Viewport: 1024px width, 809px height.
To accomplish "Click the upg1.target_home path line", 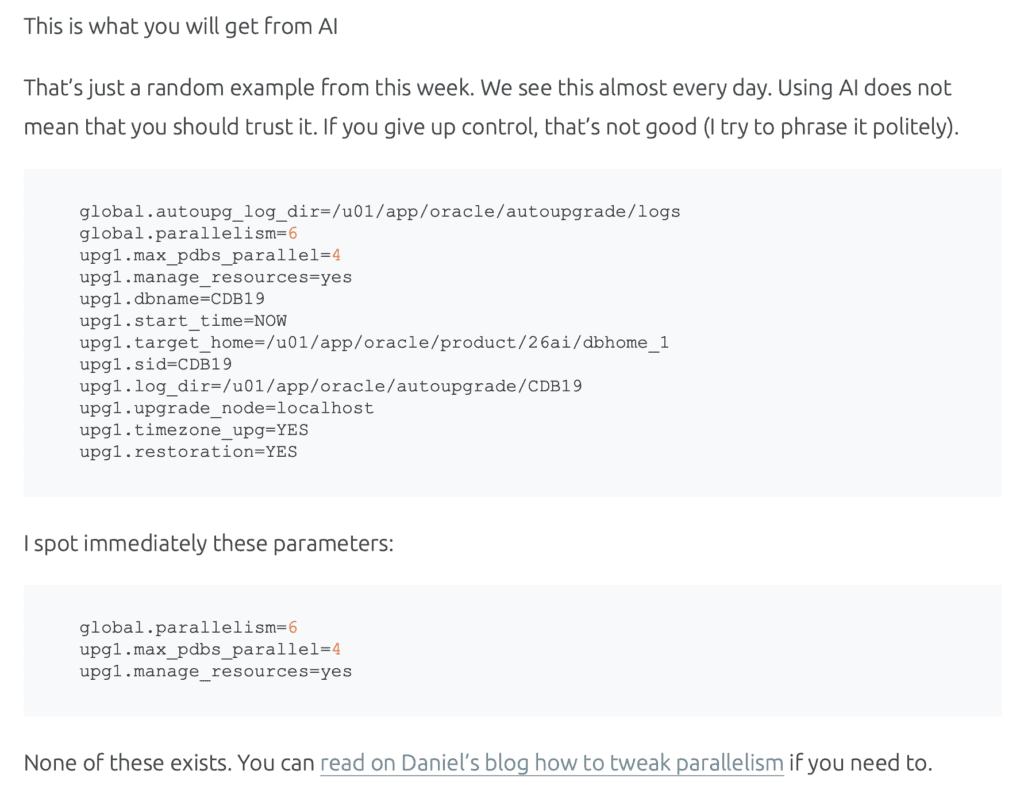I will (x=374, y=343).
